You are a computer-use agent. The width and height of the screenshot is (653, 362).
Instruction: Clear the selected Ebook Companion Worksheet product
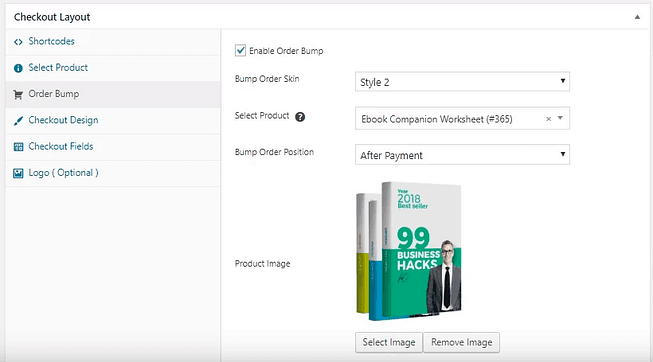pos(548,119)
